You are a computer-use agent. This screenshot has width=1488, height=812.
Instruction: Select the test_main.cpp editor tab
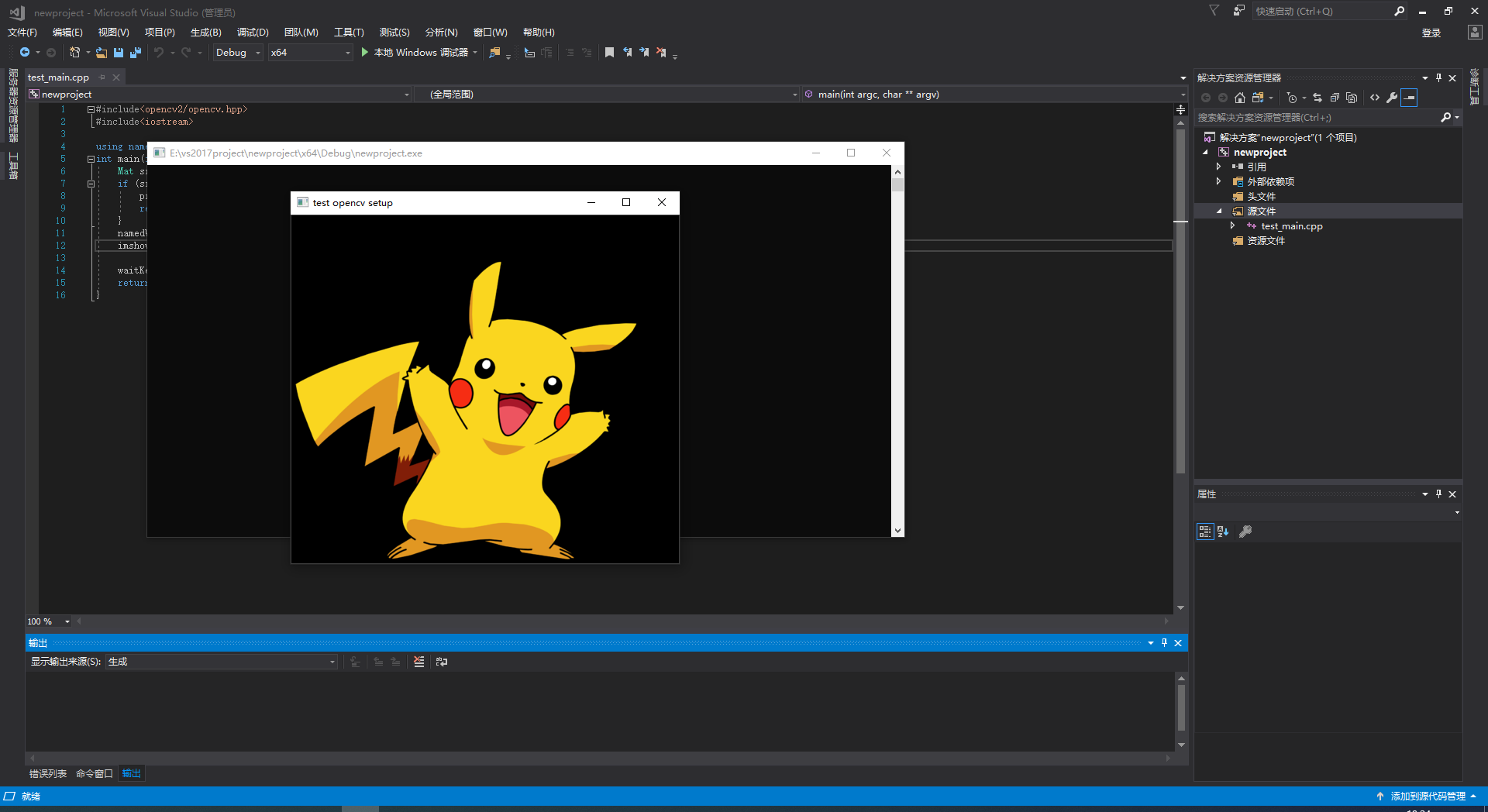58,77
